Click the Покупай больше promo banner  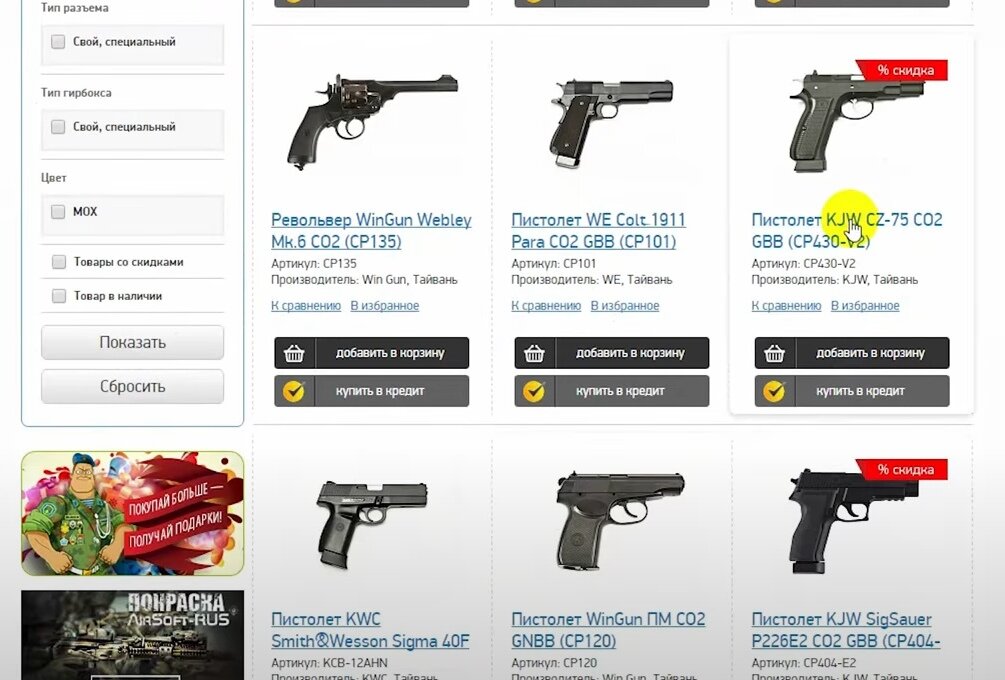133,513
